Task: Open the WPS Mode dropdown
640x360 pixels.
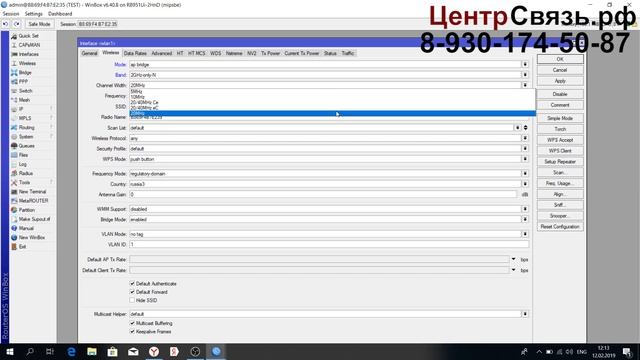Action: (x=525, y=159)
